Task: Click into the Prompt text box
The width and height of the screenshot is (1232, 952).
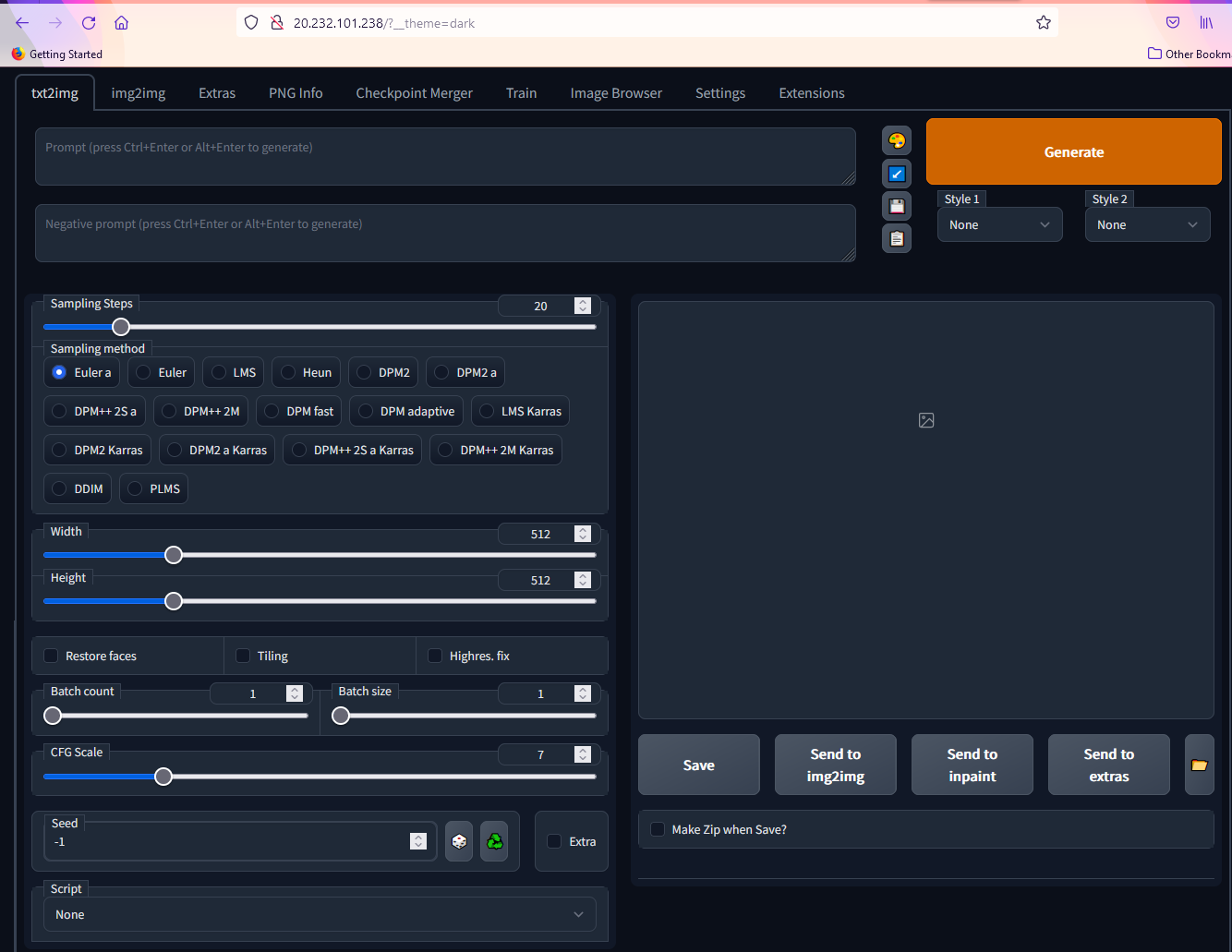Action: tap(445, 156)
